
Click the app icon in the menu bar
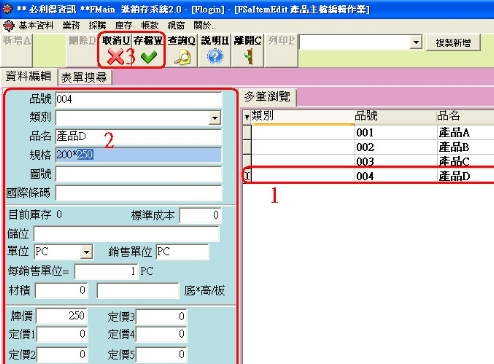coord(9,25)
